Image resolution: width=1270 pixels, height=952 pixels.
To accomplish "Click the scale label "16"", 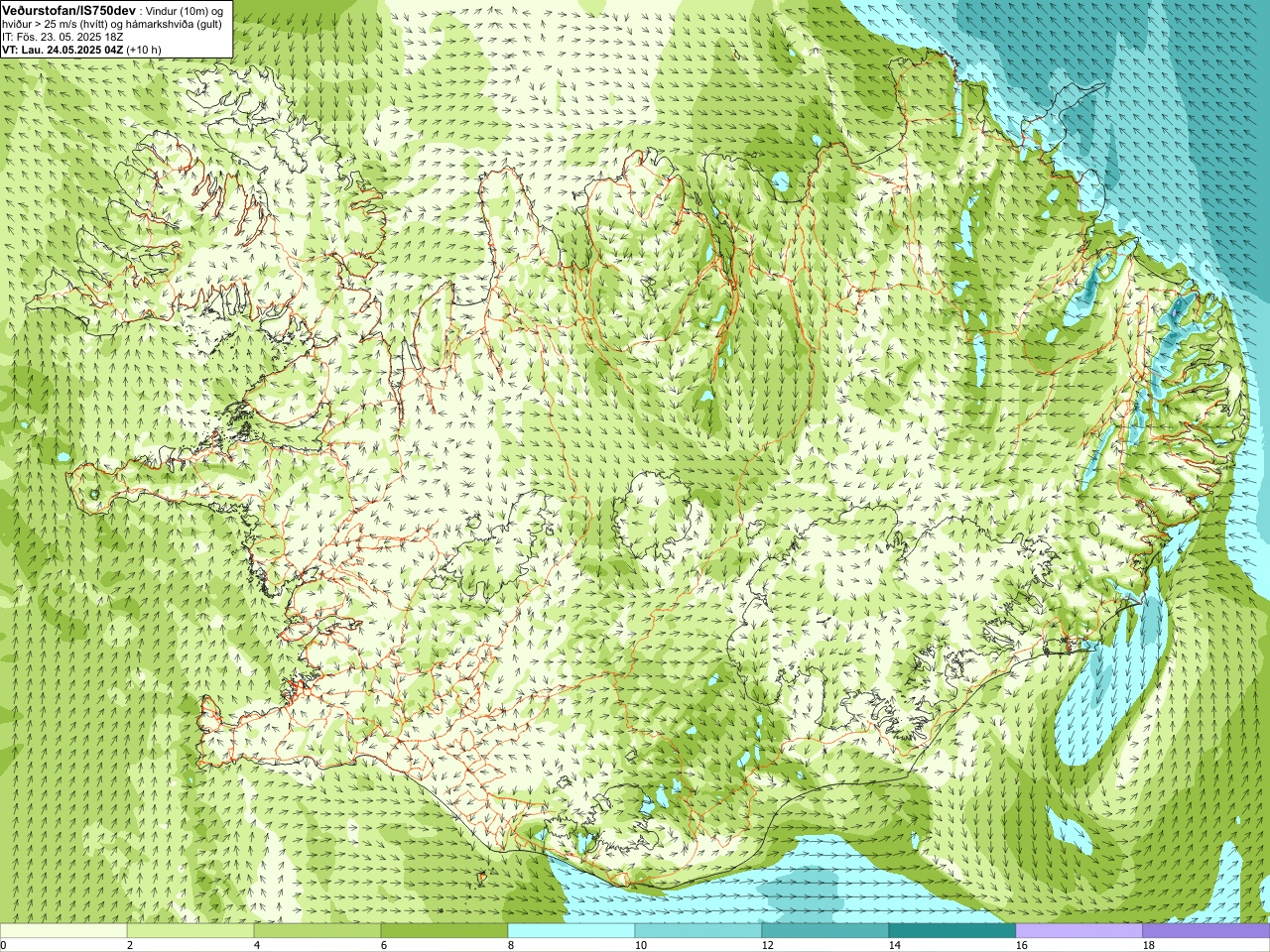I will [1022, 945].
